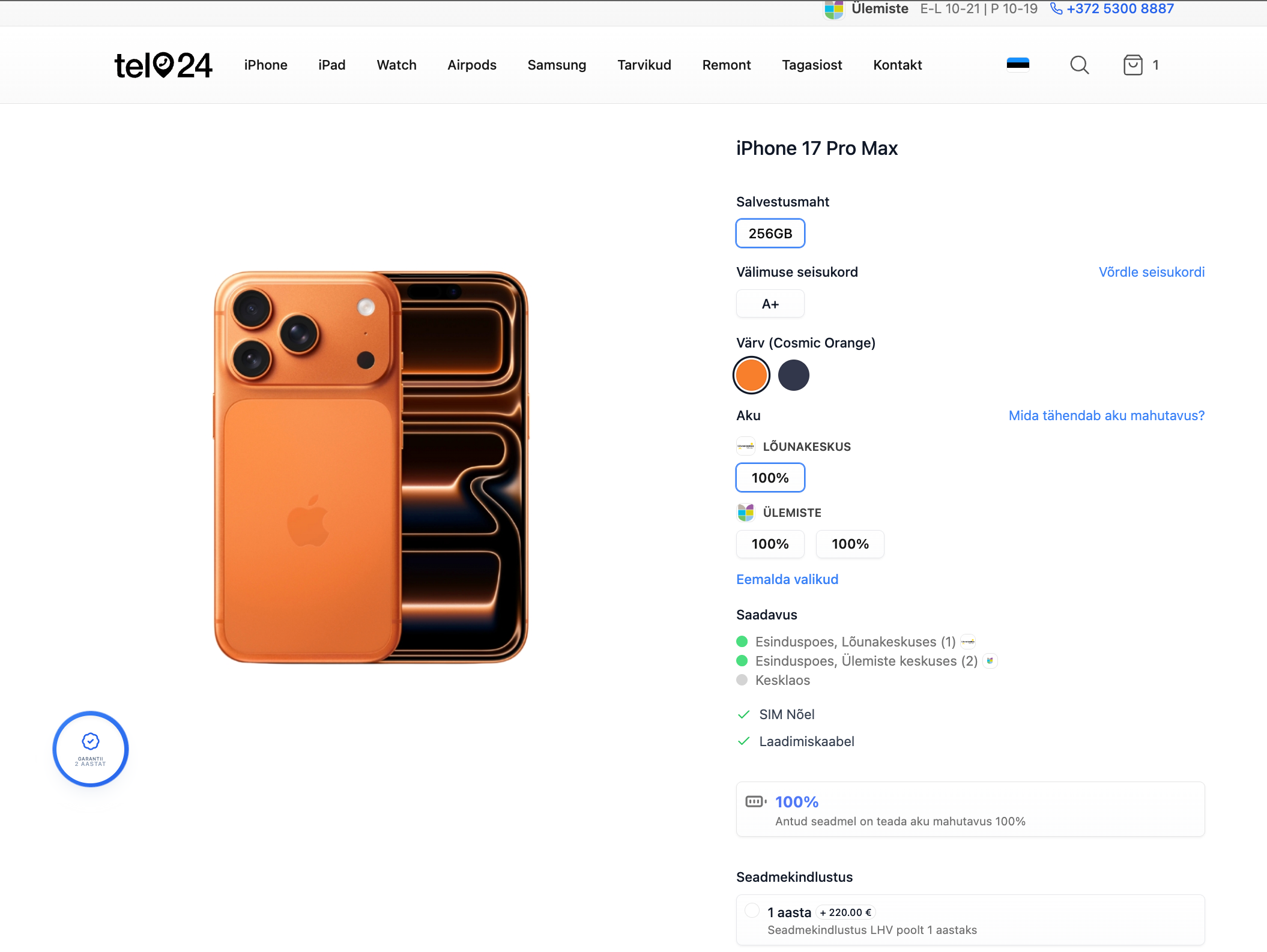Click the Estonian flag language icon

tap(1018, 64)
